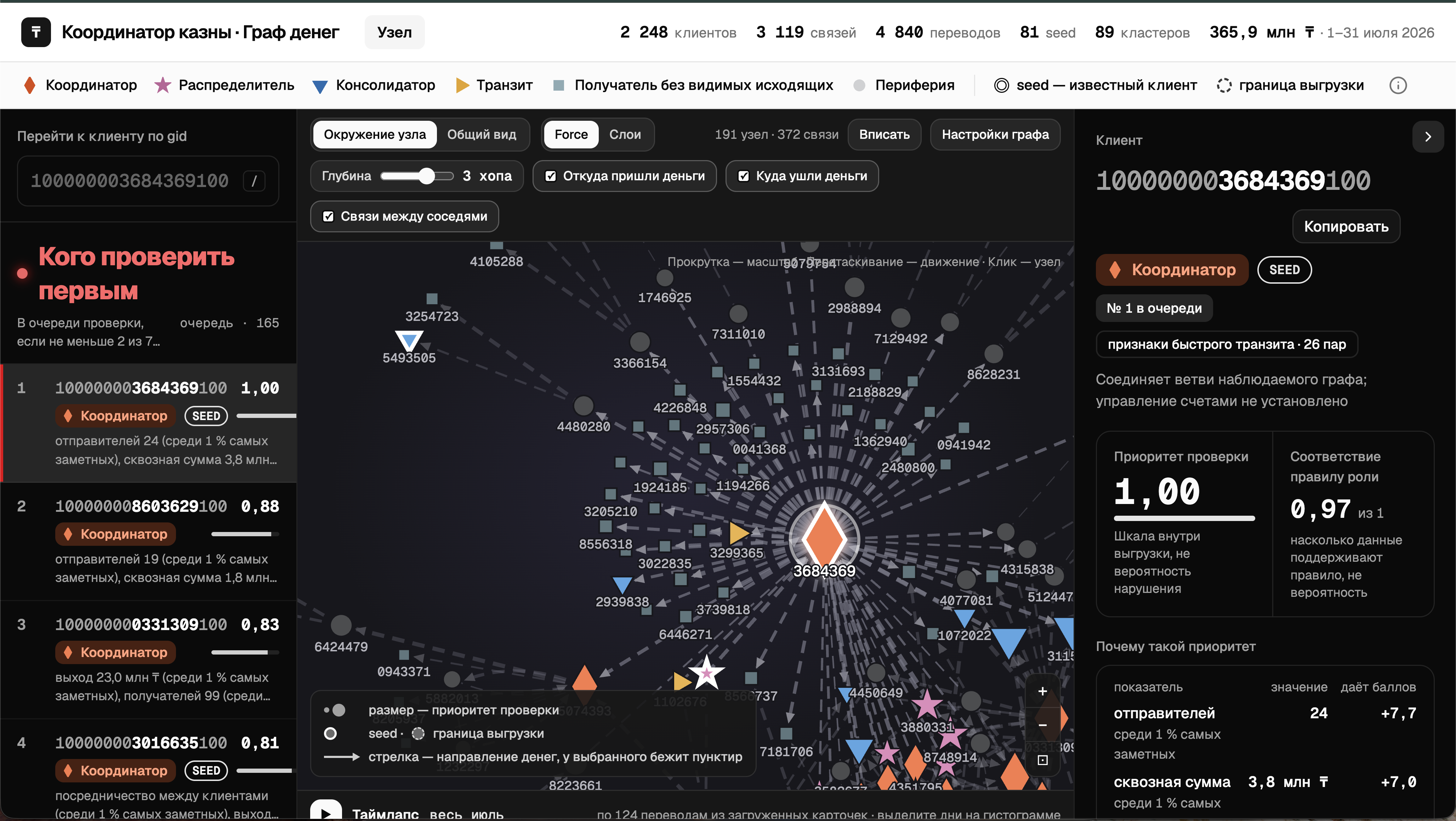The image size is (1456, 821).
Task: Click 'Консолидатор' legend entry
Action: click(x=374, y=85)
